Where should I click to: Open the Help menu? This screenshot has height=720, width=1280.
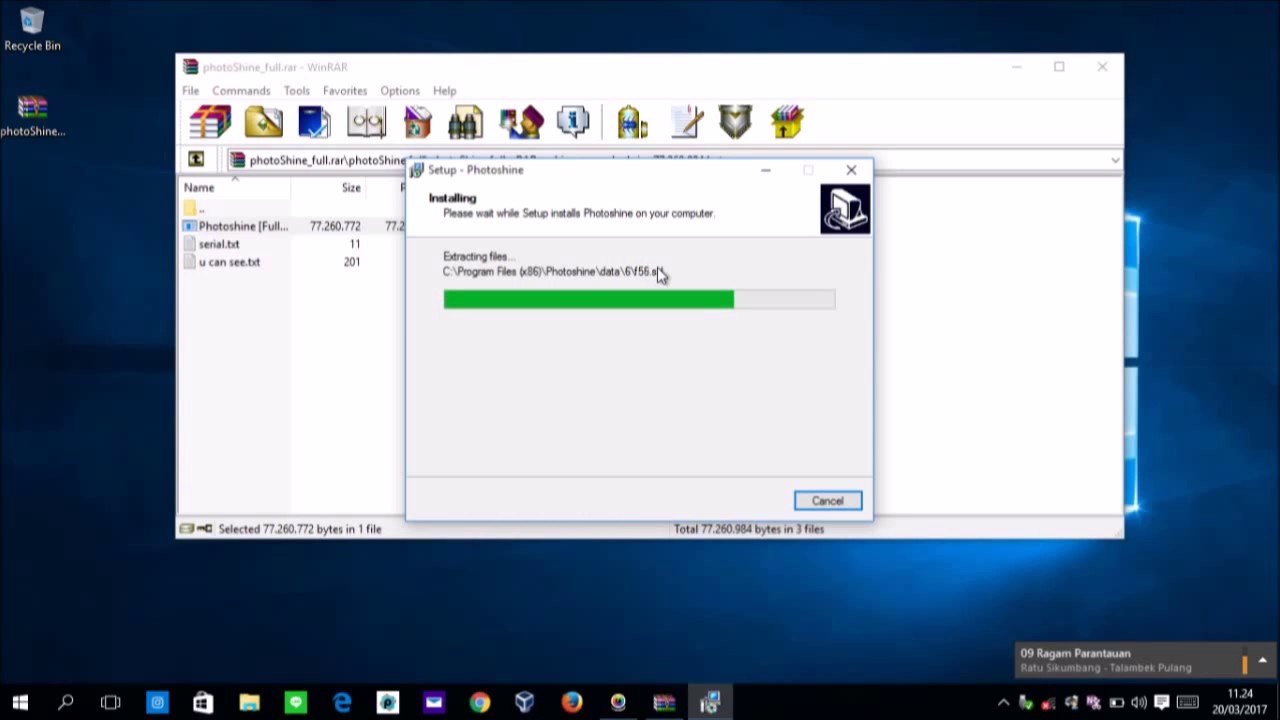(x=445, y=91)
